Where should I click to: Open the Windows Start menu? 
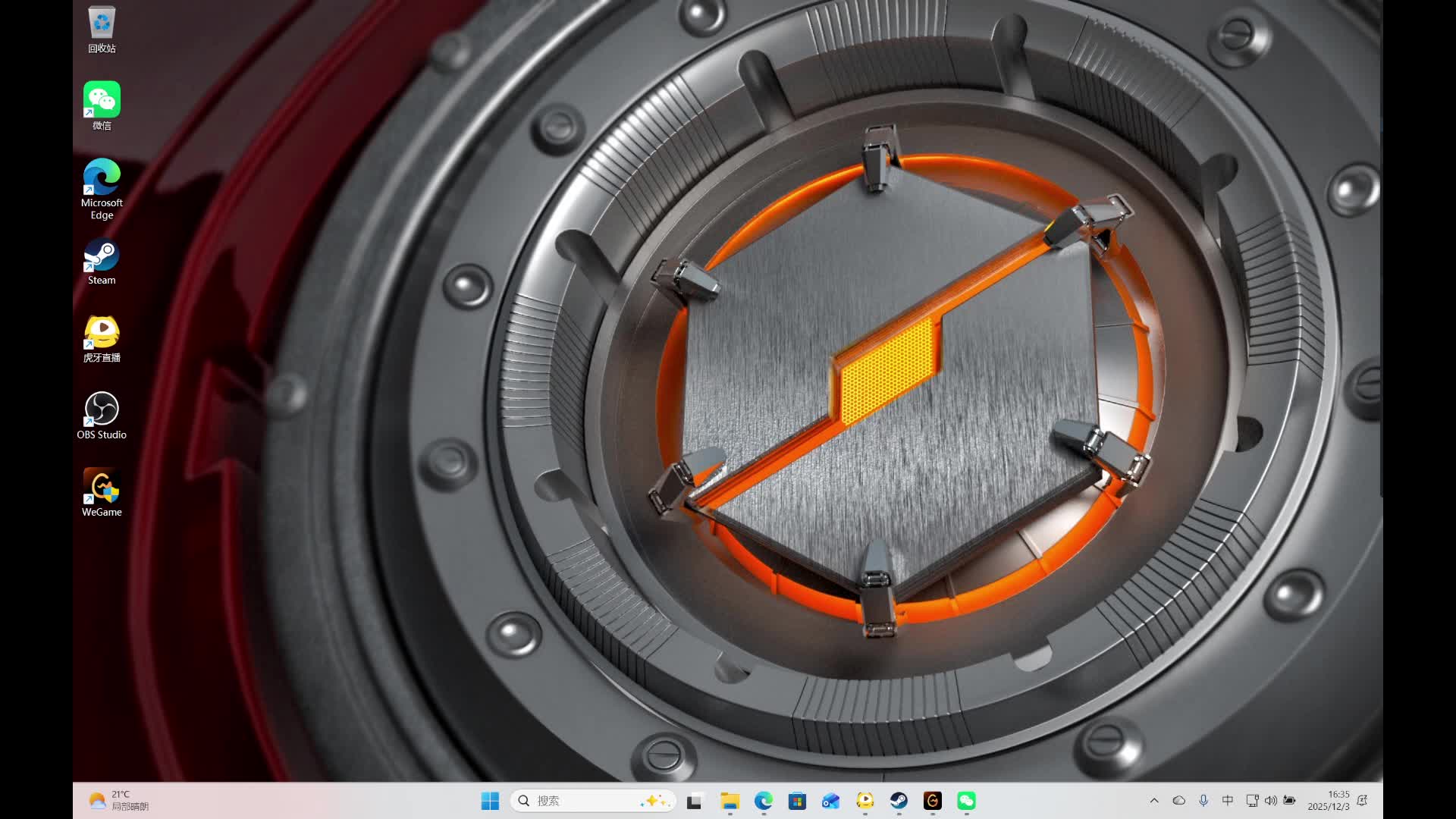pos(490,801)
